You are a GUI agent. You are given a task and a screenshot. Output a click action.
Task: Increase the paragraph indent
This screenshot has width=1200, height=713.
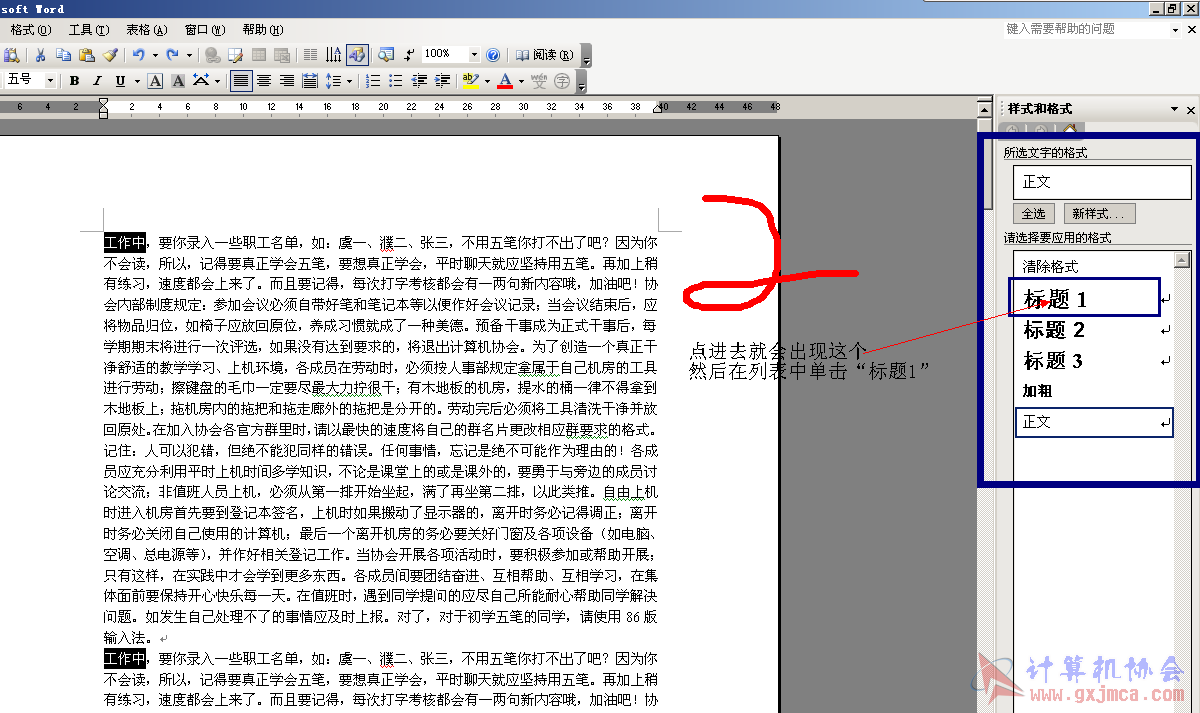(x=442, y=81)
